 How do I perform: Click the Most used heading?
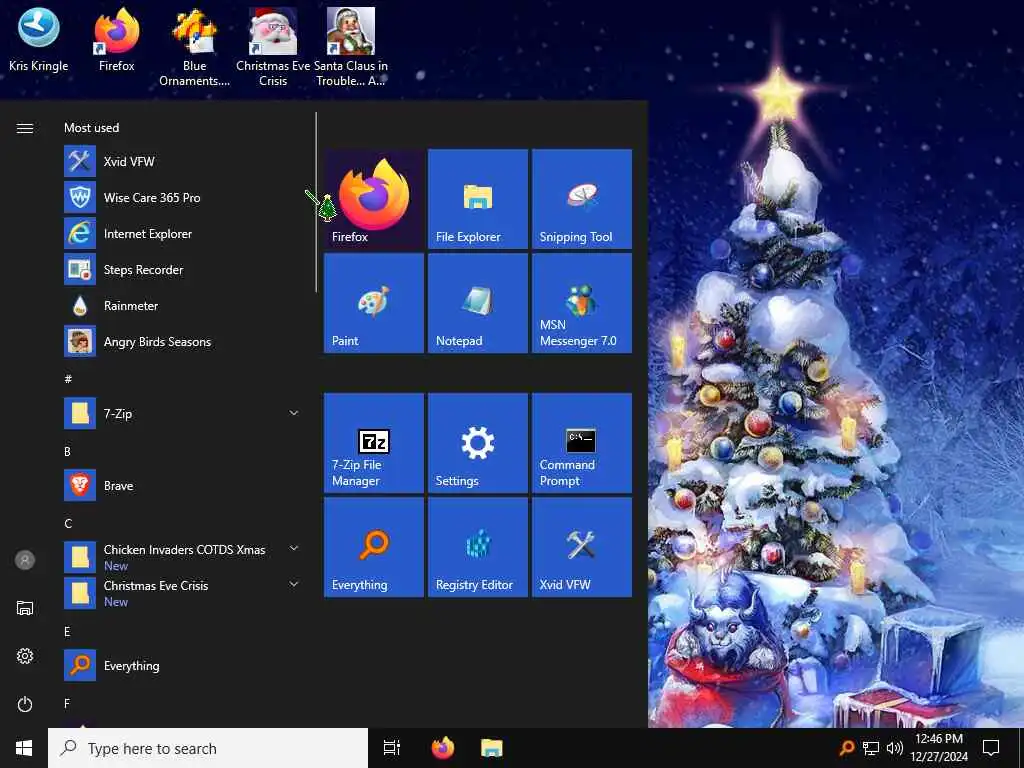[91, 127]
